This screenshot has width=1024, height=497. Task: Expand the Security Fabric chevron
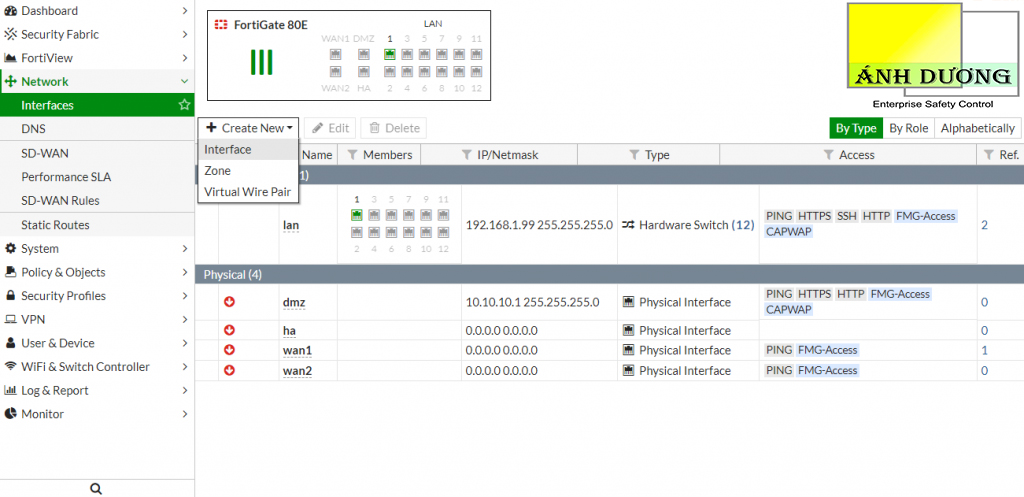click(x=185, y=35)
